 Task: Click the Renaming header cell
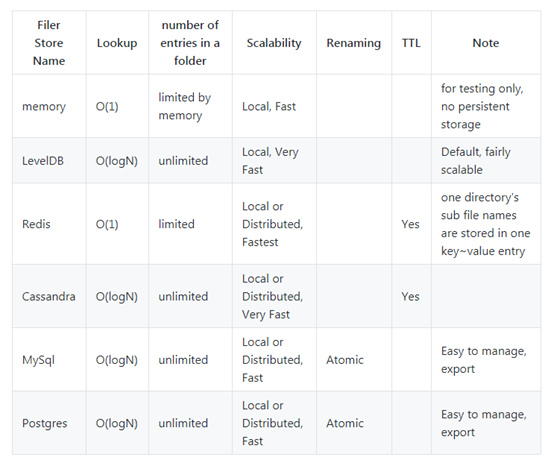[x=354, y=43]
